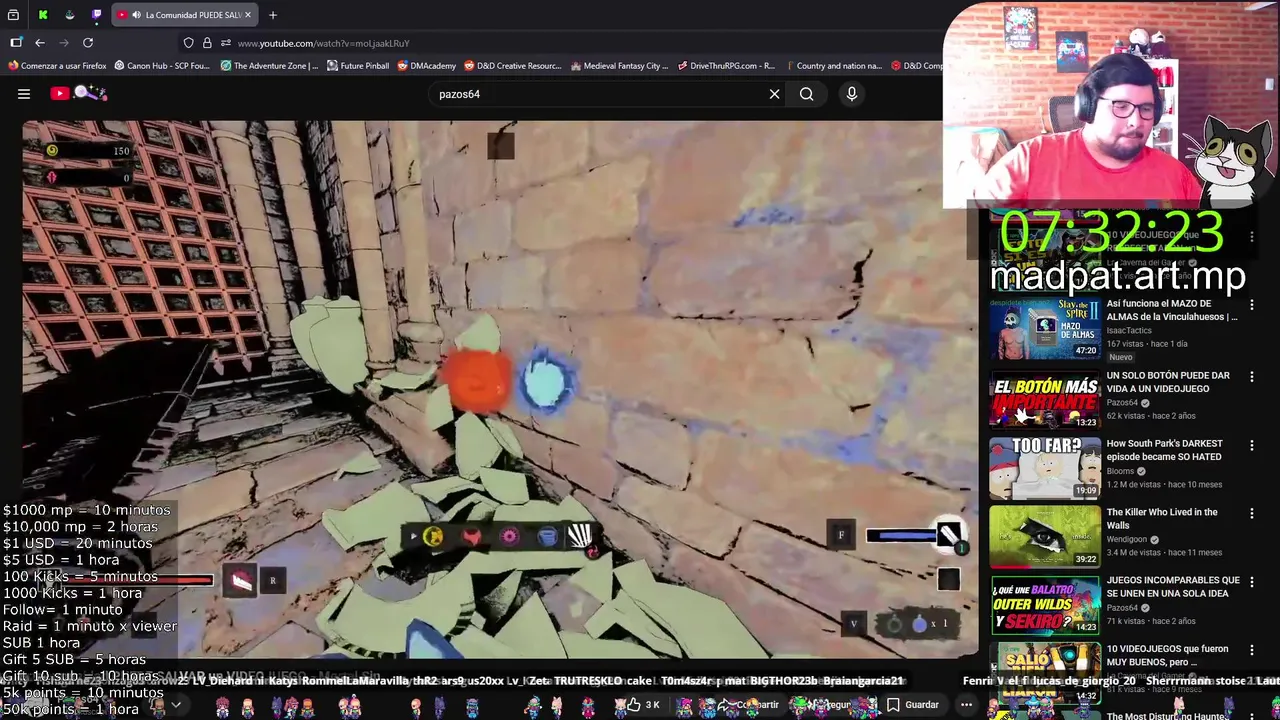Viewport: 1280px width, 720px height.
Task: Open EL BOTÓN MÁS IMPORTANTE thumbnail
Action: pyautogui.click(x=1045, y=398)
